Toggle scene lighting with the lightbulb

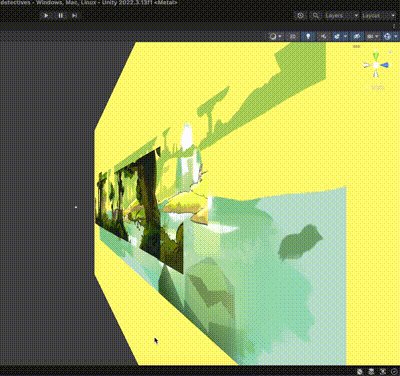[x=308, y=36]
